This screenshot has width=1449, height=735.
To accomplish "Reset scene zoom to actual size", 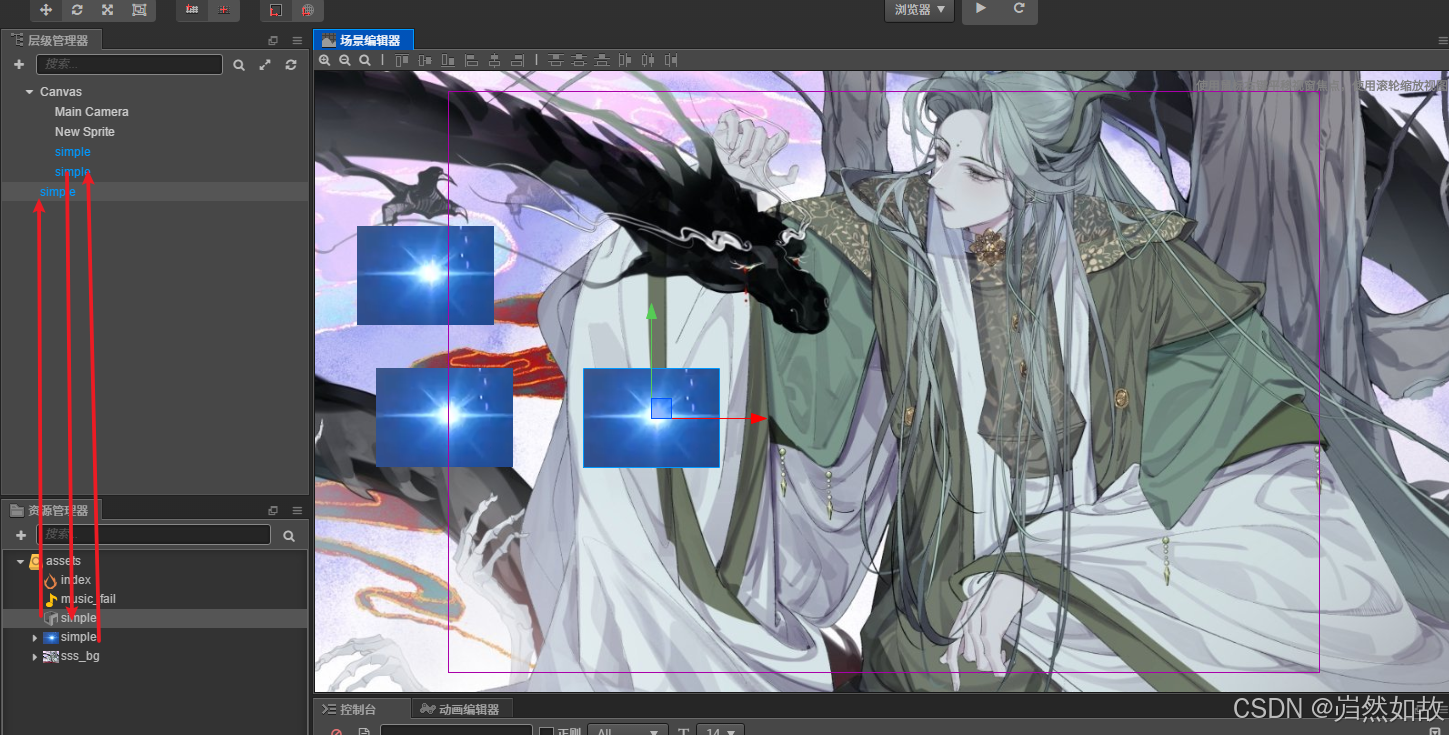I will click(x=365, y=61).
